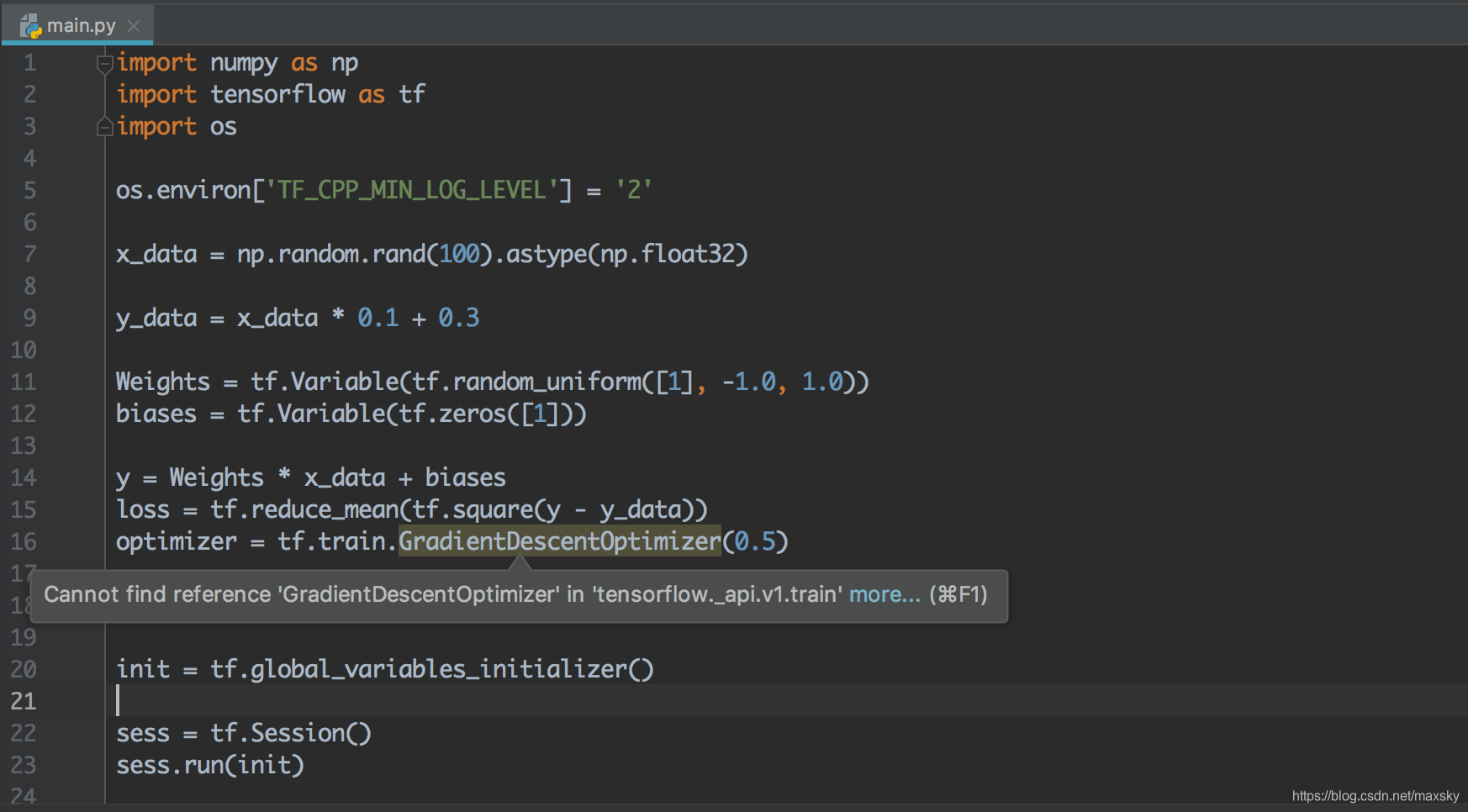1468x812 pixels.
Task: Click string value '2' on line 5
Action: [x=634, y=191]
